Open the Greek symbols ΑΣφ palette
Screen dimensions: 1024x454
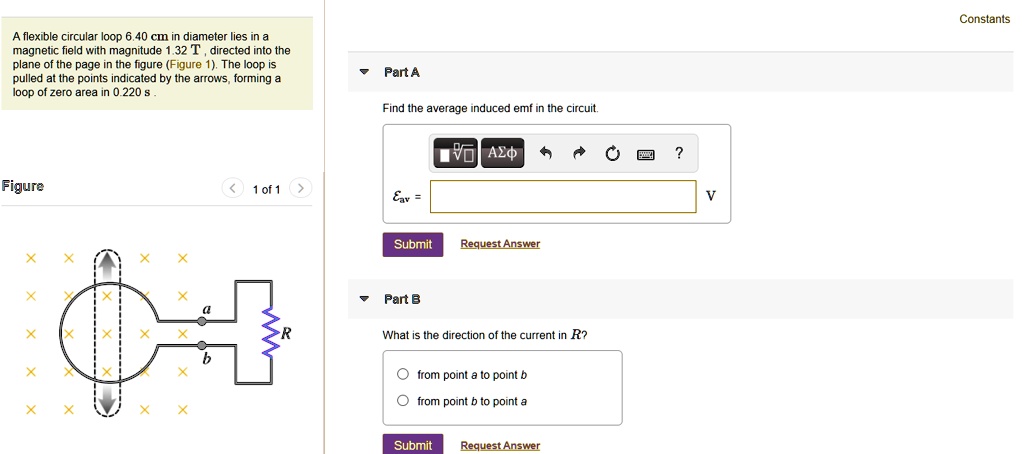502,153
